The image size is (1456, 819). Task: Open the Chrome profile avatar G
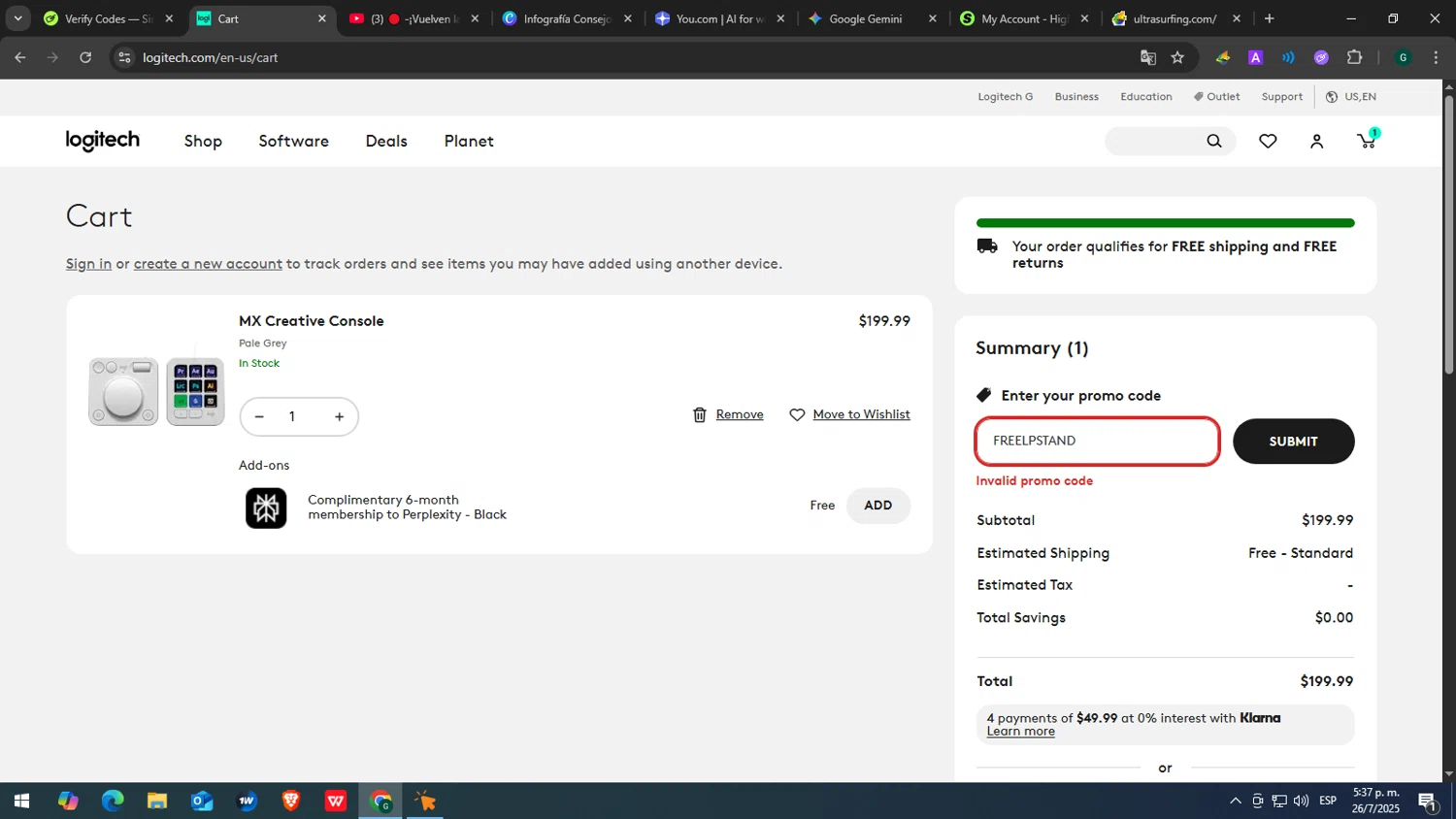(x=1403, y=57)
